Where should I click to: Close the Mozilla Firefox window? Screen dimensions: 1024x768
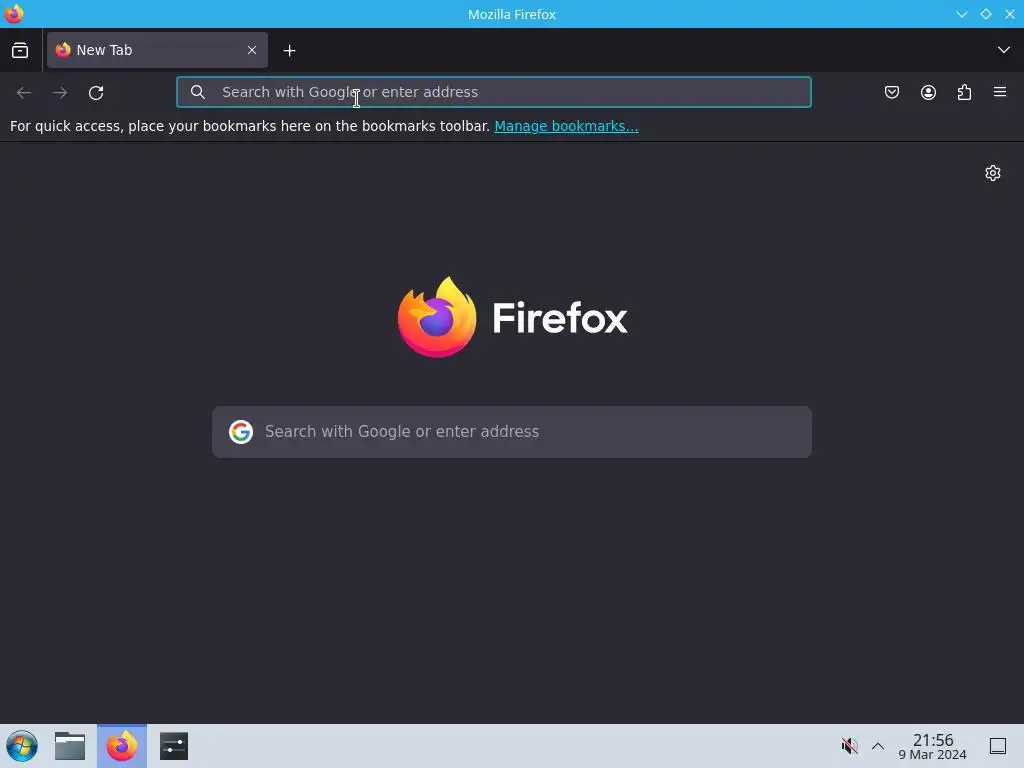pyautogui.click(x=1010, y=14)
